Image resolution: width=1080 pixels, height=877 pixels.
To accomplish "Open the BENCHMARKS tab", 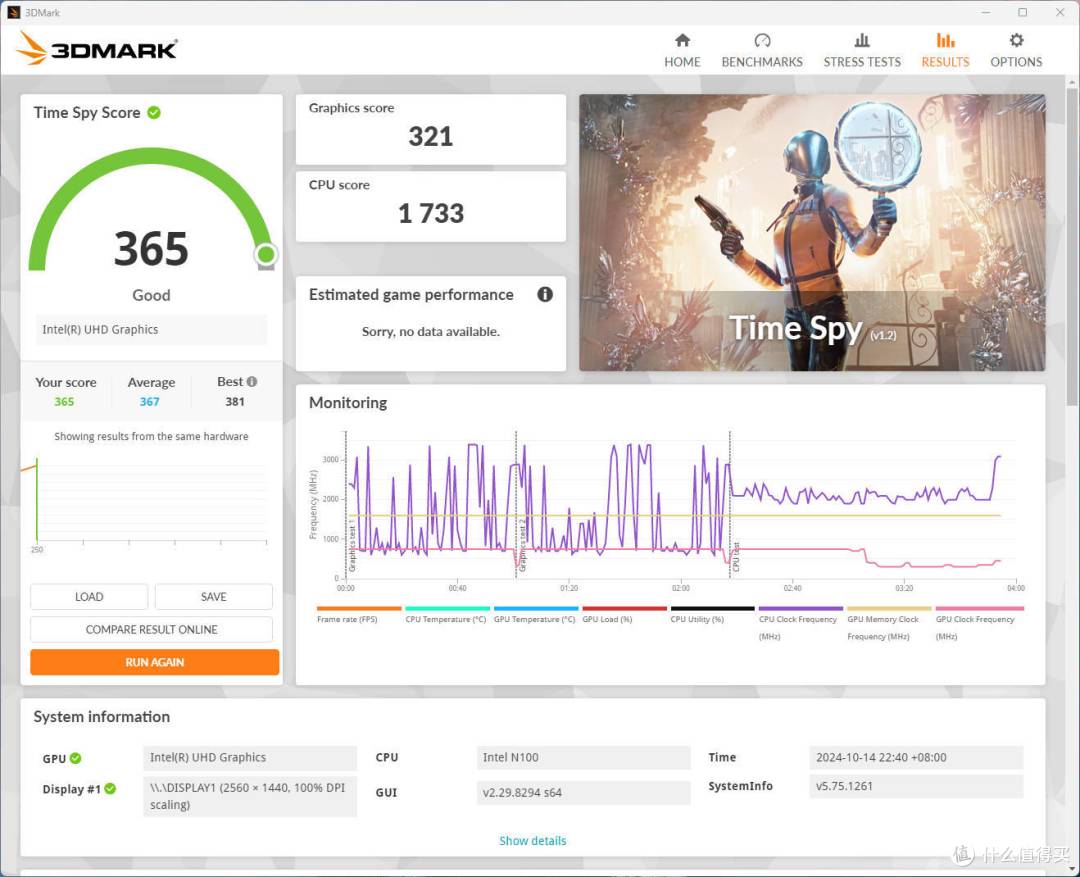I will [x=762, y=50].
